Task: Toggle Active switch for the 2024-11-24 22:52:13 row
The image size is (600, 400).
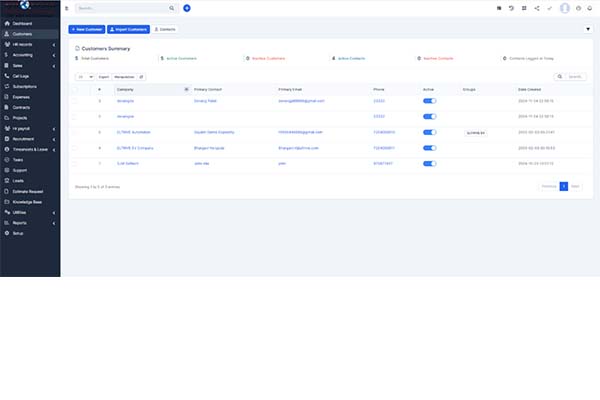Action: tap(429, 116)
